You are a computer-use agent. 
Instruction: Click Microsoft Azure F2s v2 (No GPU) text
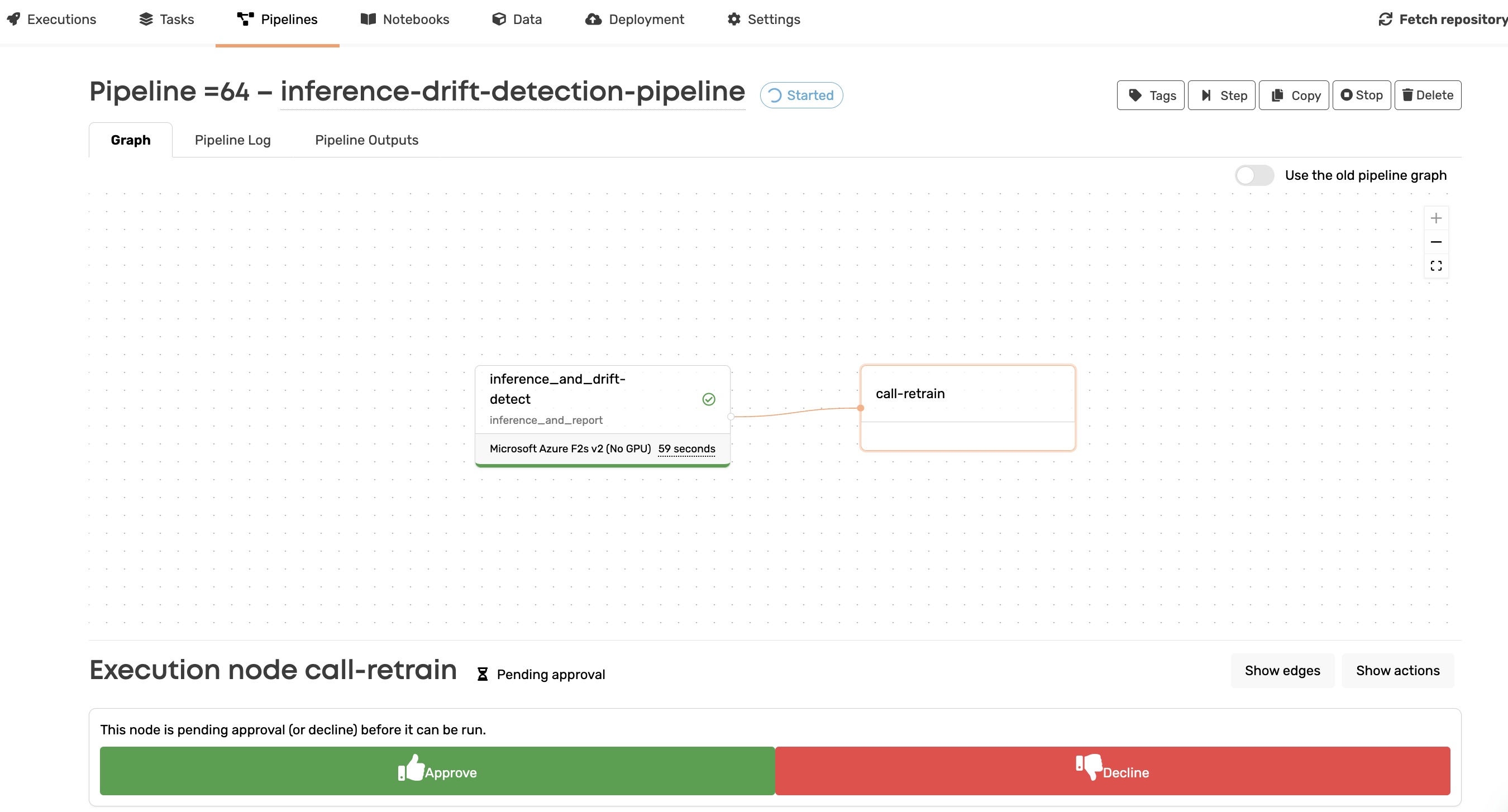pyautogui.click(x=570, y=448)
